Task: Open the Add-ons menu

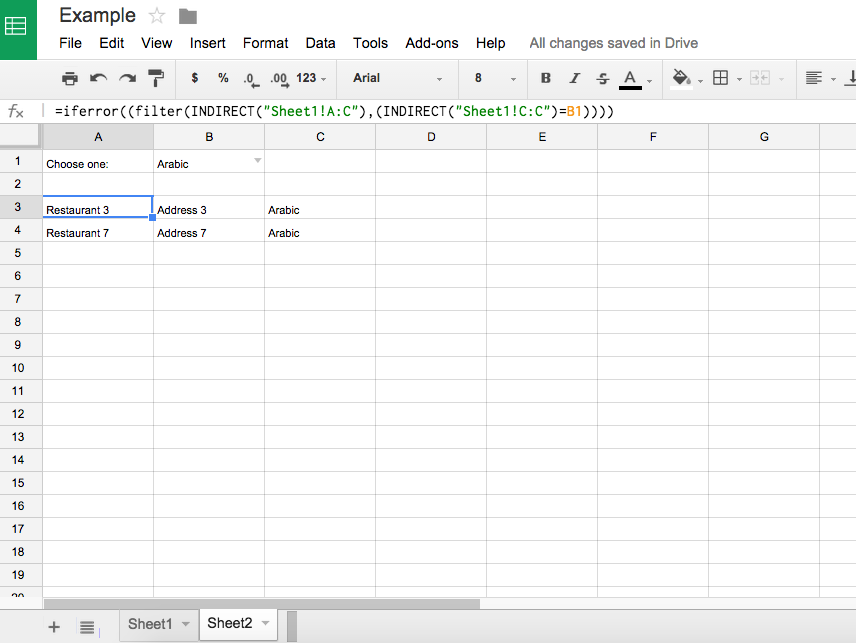Action: point(432,43)
